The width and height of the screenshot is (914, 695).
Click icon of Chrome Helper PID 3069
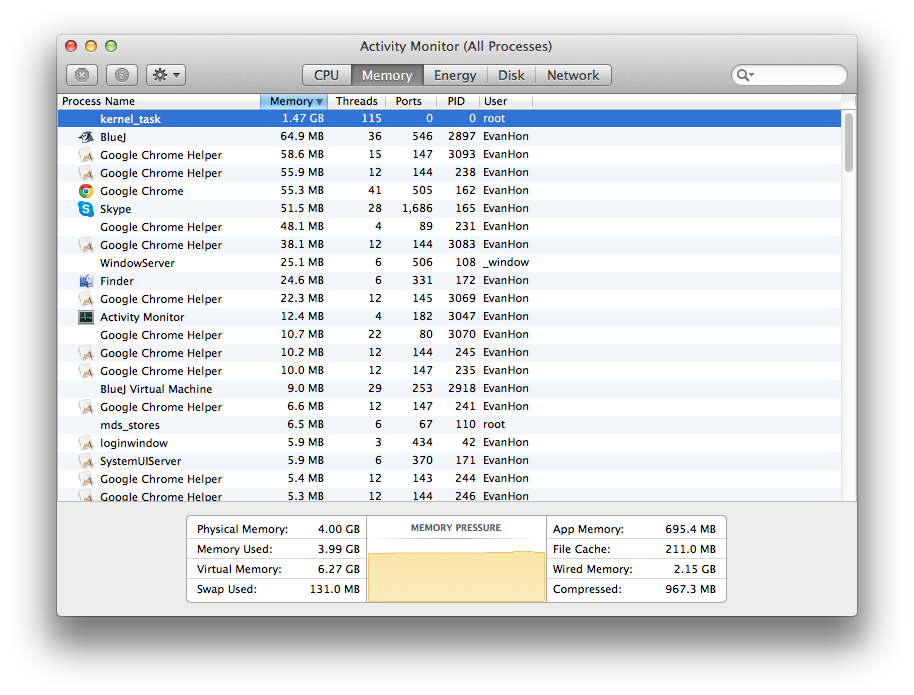86,299
